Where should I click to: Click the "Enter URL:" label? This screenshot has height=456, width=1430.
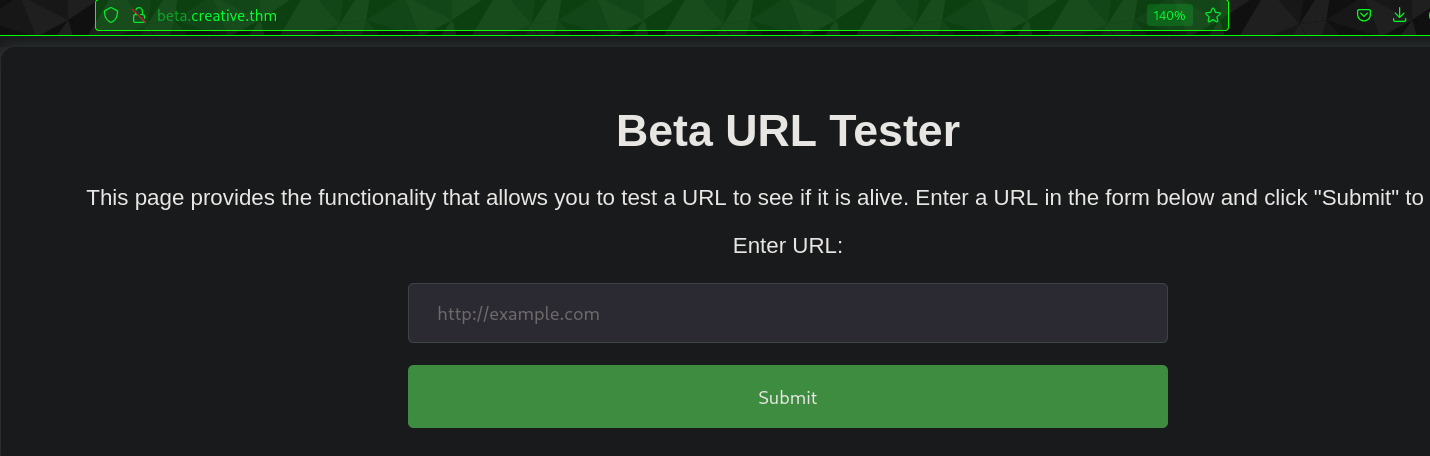point(788,246)
